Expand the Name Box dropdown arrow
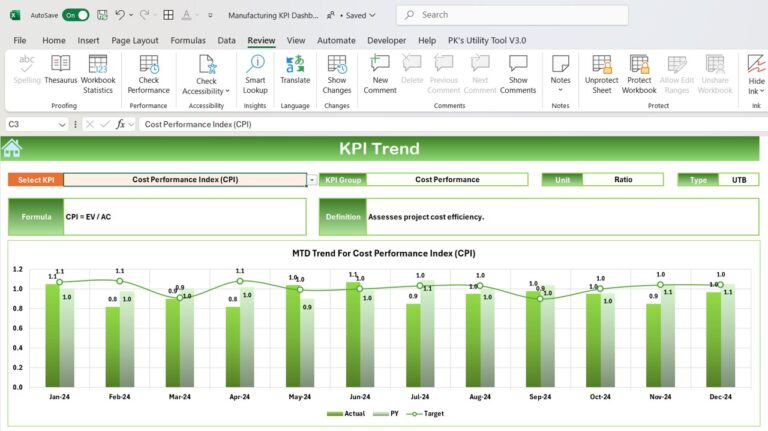Viewport: 768px width, 431px height. (62, 125)
